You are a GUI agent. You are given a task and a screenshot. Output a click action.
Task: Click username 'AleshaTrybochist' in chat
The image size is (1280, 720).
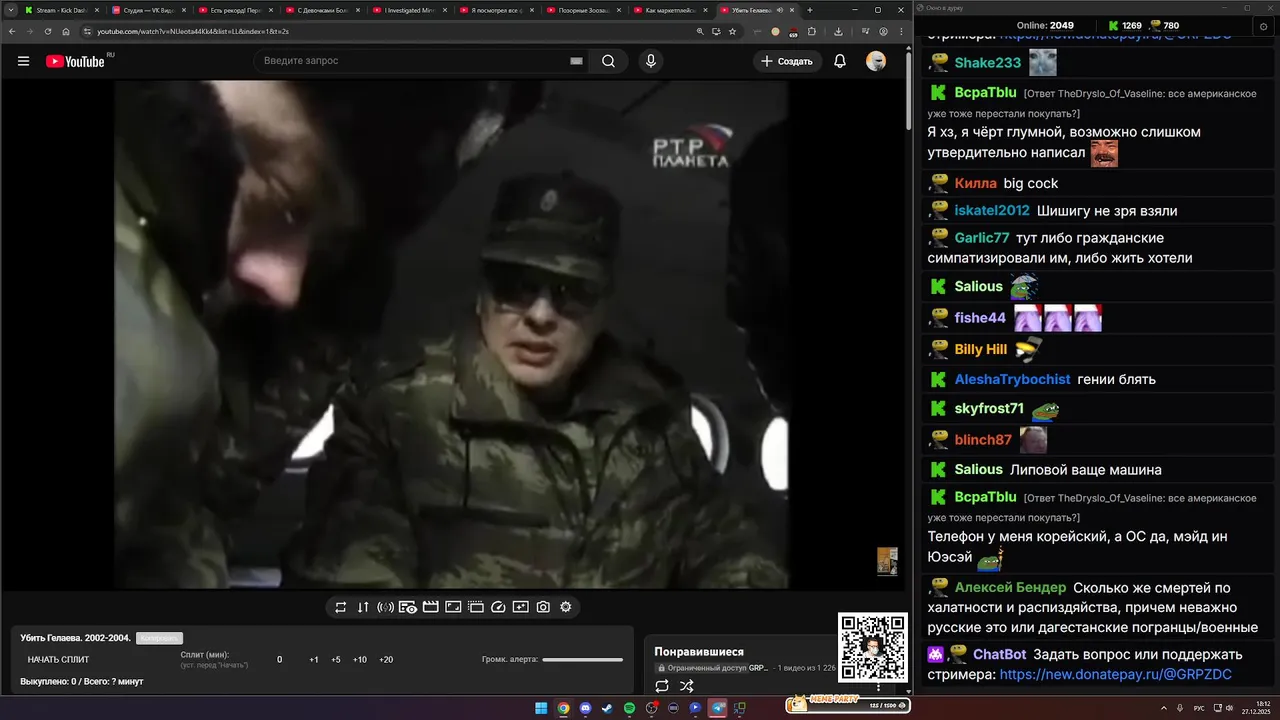(1012, 380)
